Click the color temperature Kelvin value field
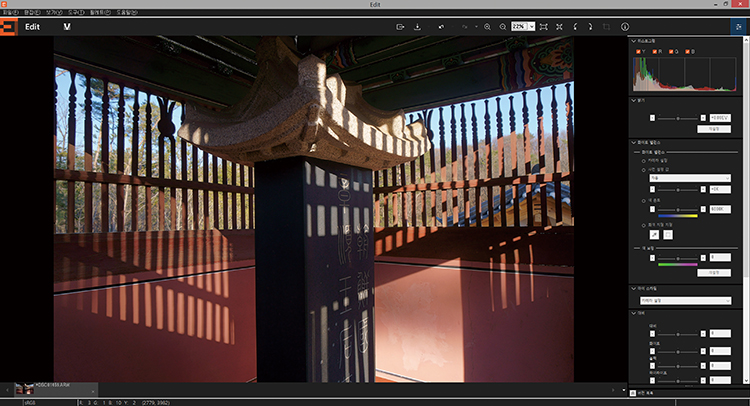The width and height of the screenshot is (750, 406). [720, 209]
